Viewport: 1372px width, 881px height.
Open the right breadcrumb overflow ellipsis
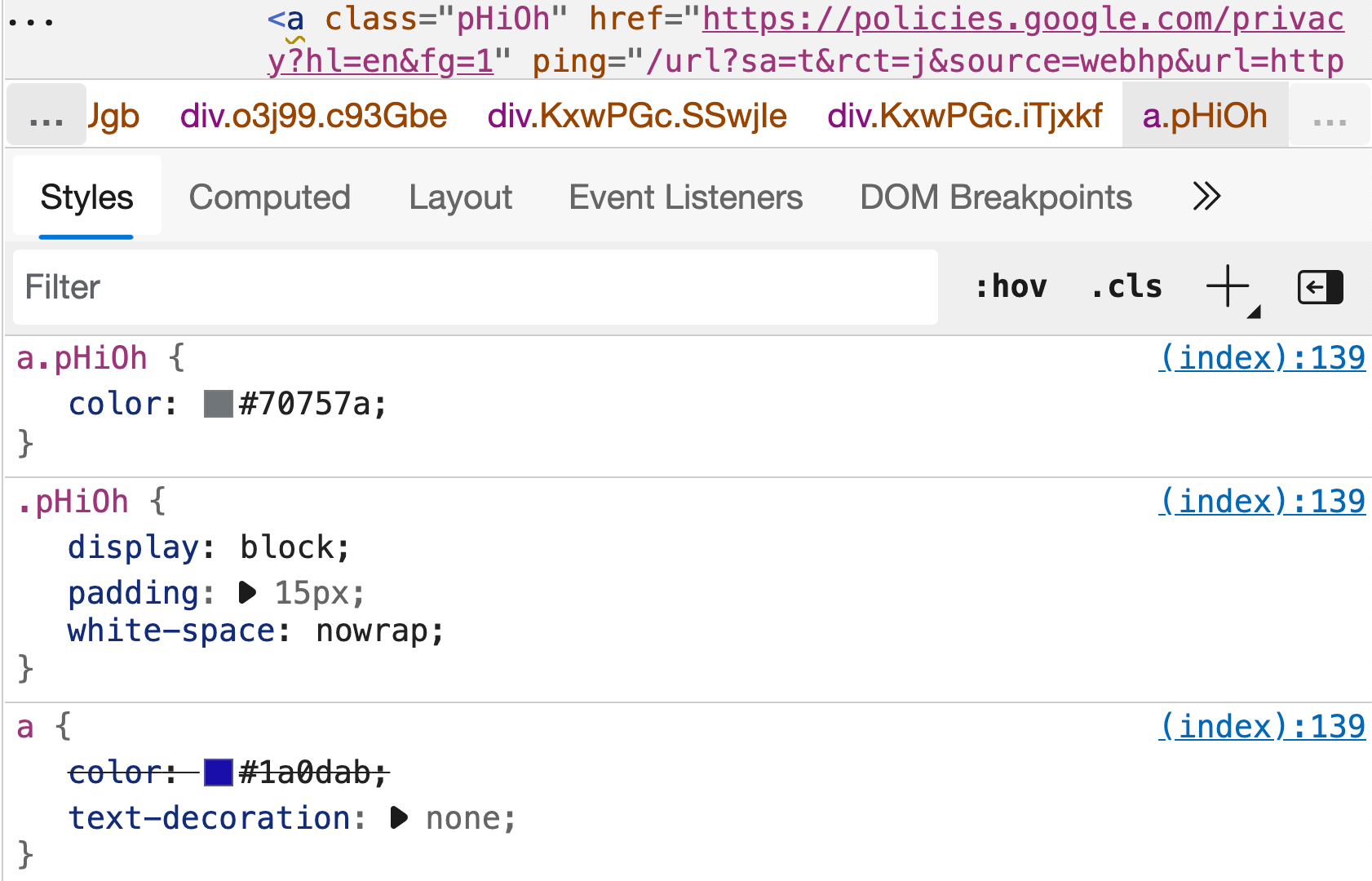1329,119
